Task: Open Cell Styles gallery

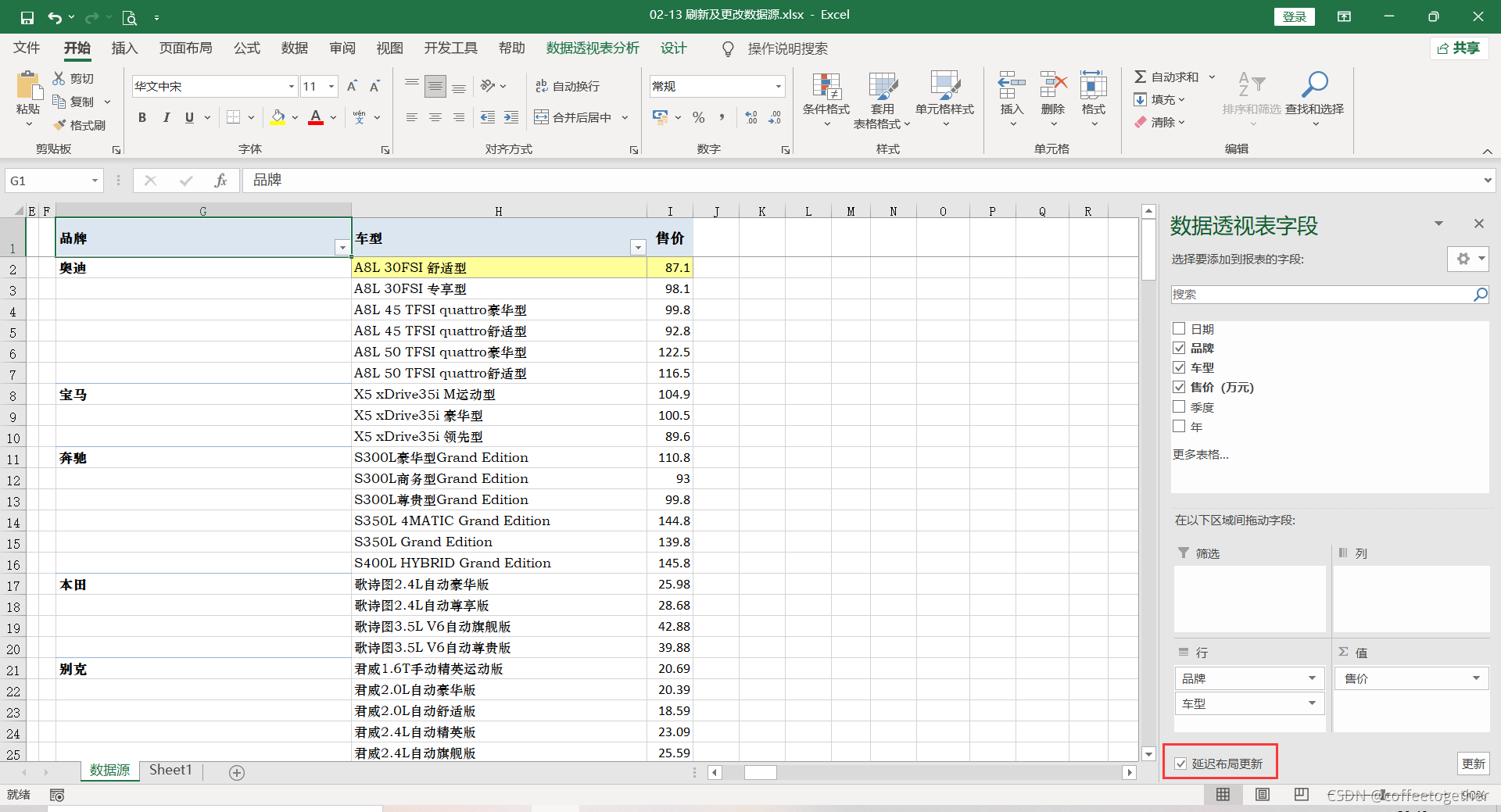Action: tap(945, 100)
